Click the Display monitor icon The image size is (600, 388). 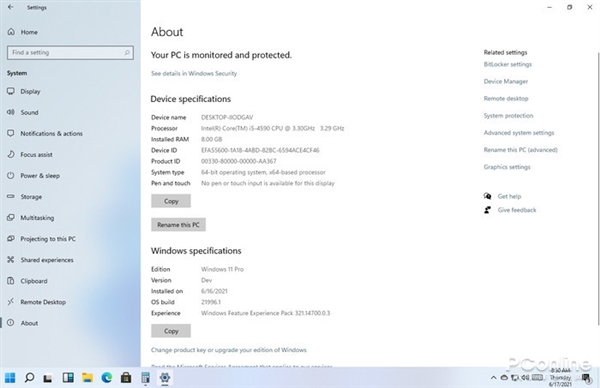pos(11,91)
